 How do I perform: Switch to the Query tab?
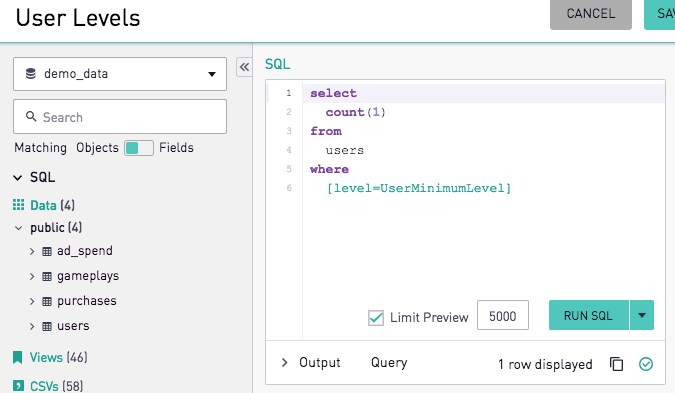(389, 362)
